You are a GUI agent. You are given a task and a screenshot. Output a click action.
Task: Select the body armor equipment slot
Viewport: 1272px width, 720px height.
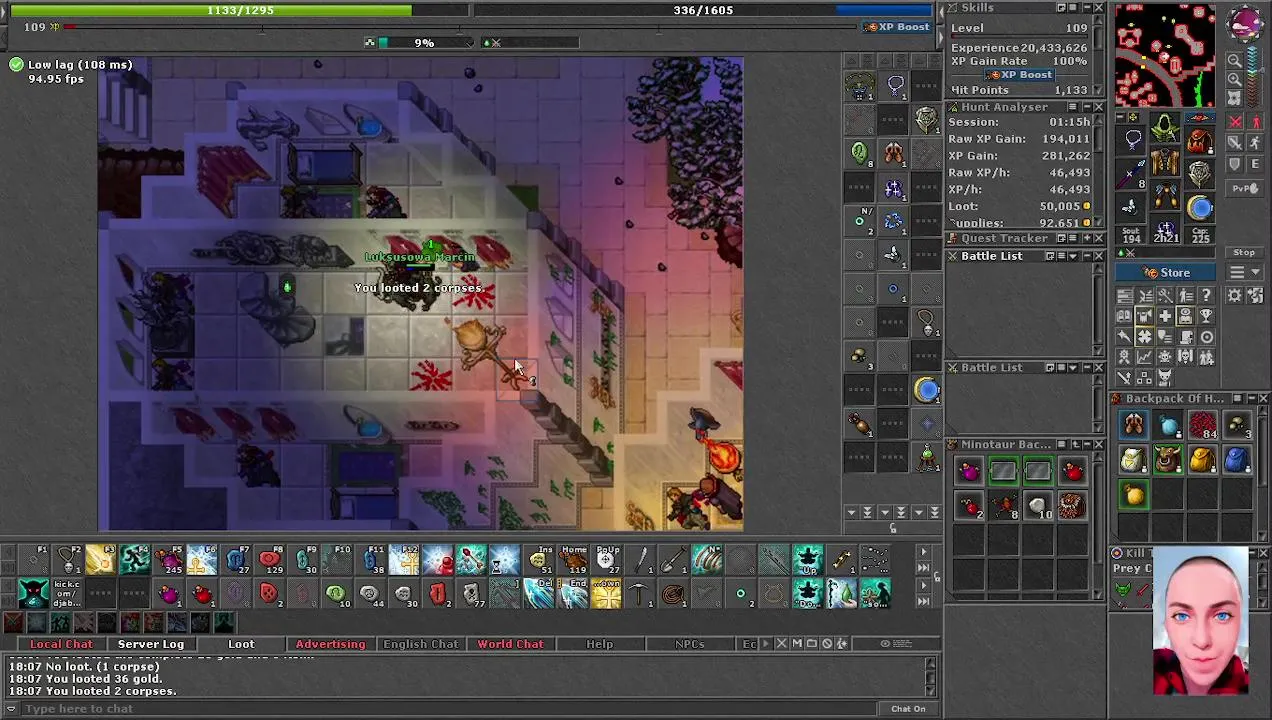click(1165, 161)
